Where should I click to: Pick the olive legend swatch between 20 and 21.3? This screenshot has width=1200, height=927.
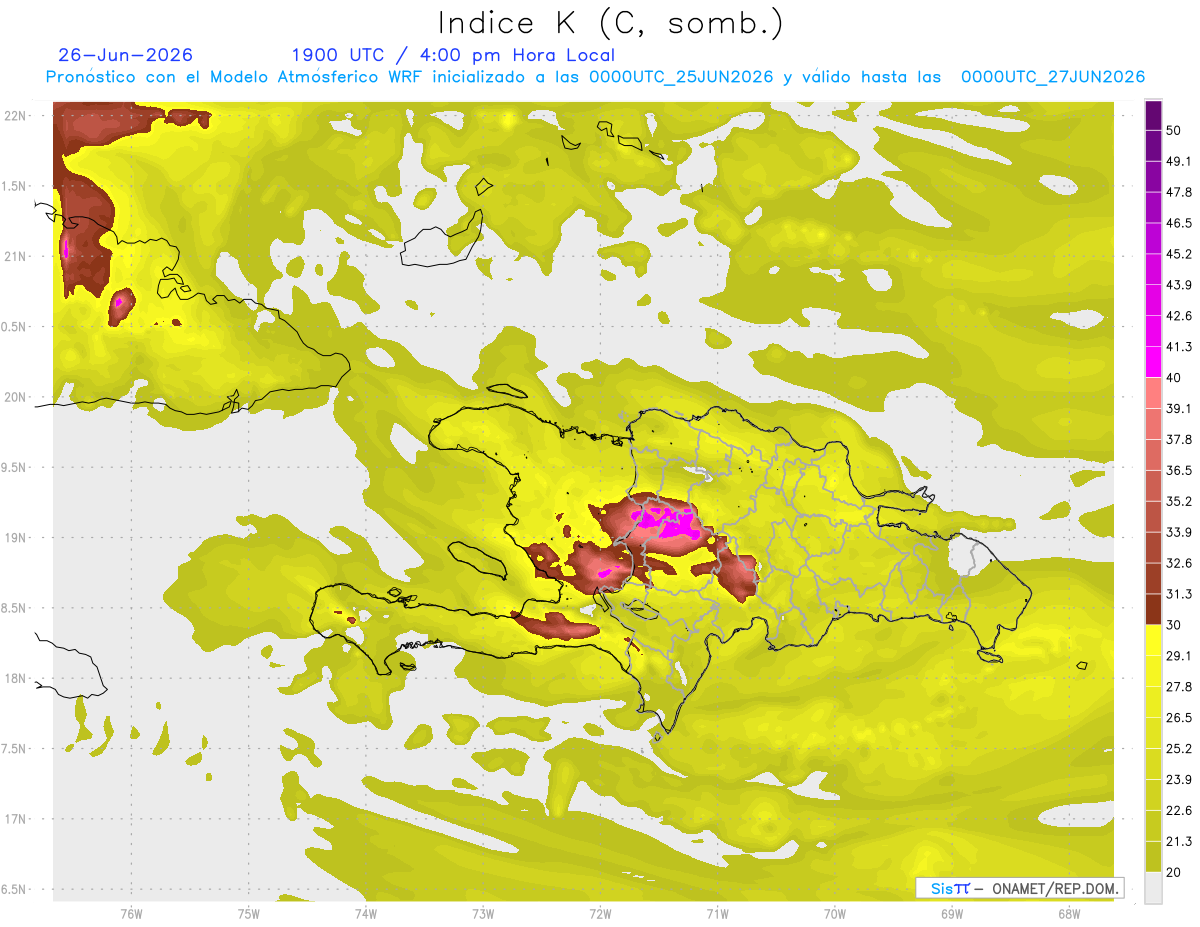(1153, 856)
